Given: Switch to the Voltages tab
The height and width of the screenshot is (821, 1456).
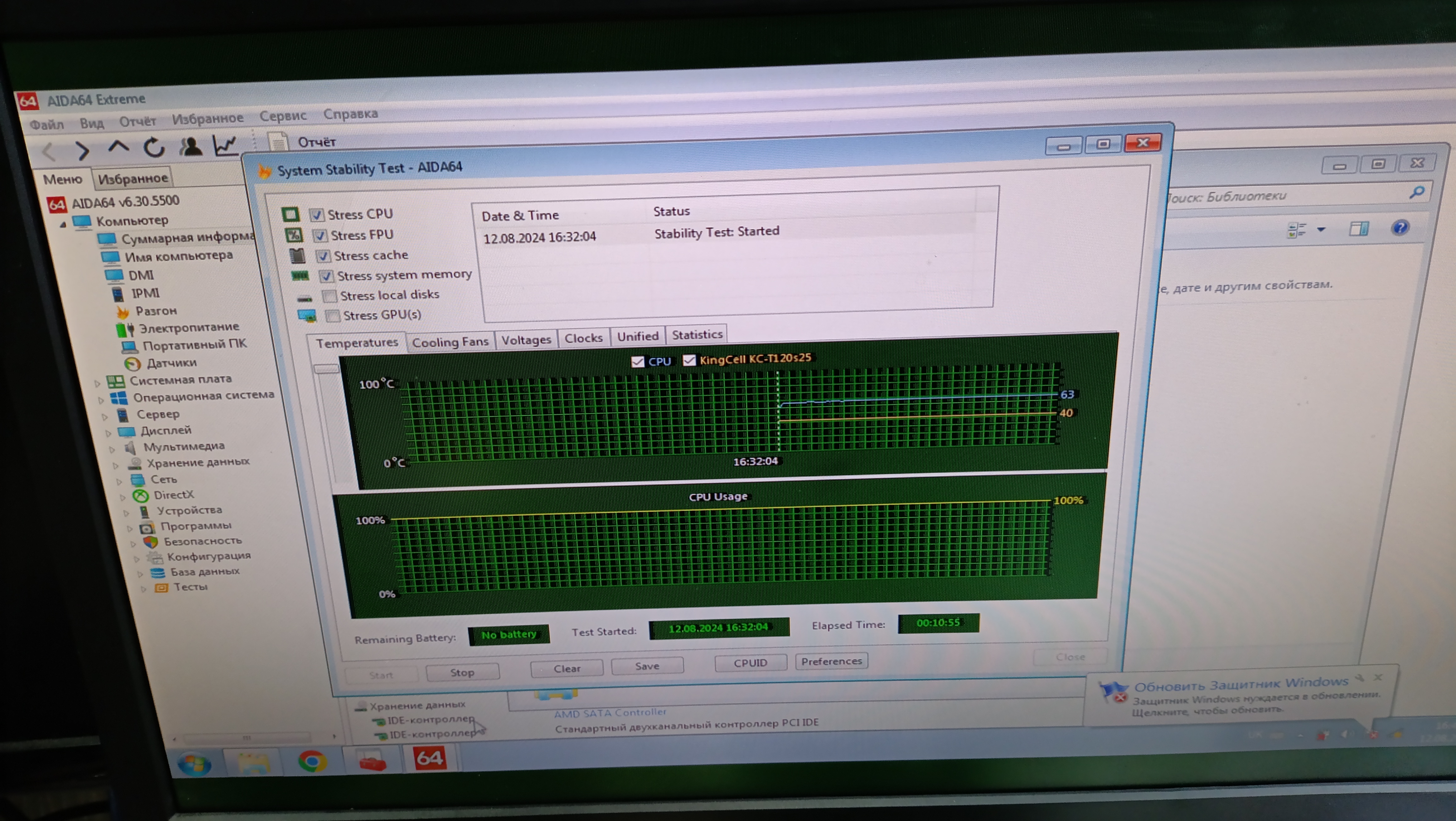Looking at the screenshot, I should [x=526, y=340].
